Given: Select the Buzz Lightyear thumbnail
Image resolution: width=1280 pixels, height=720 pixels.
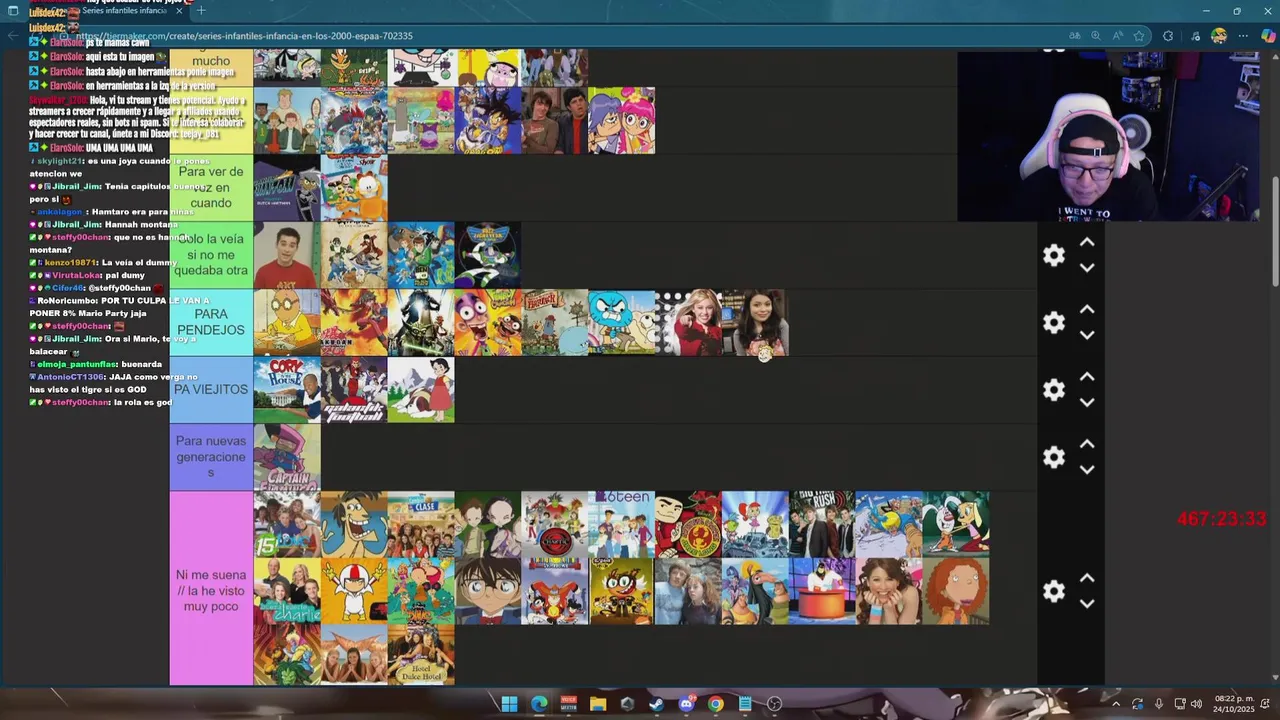Looking at the screenshot, I should (x=488, y=256).
